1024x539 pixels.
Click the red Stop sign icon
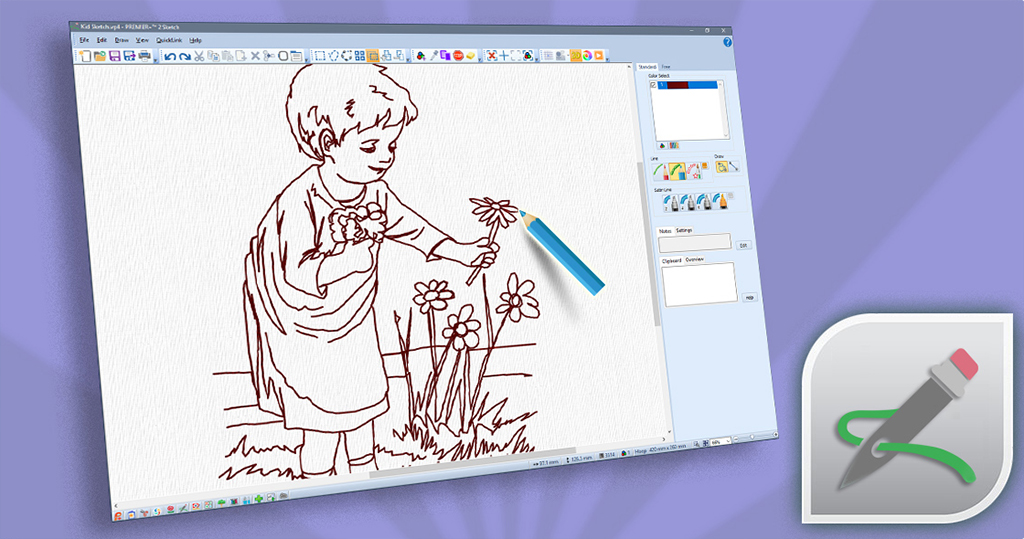click(458, 56)
